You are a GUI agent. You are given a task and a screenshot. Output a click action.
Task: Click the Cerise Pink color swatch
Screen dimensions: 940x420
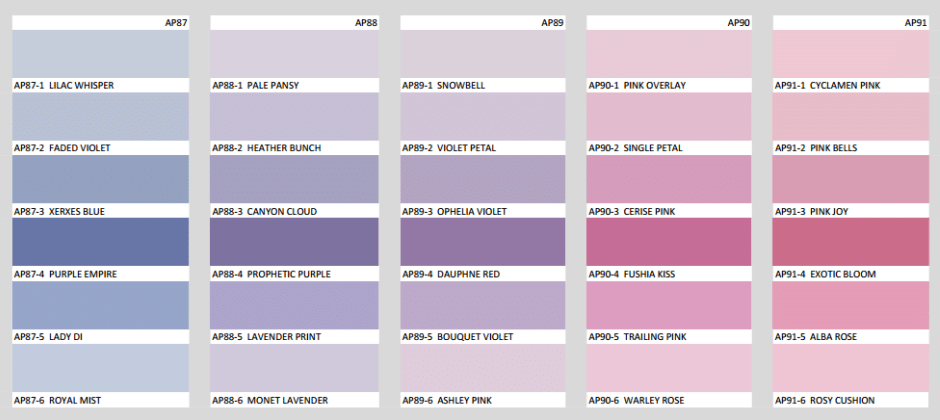tap(668, 179)
